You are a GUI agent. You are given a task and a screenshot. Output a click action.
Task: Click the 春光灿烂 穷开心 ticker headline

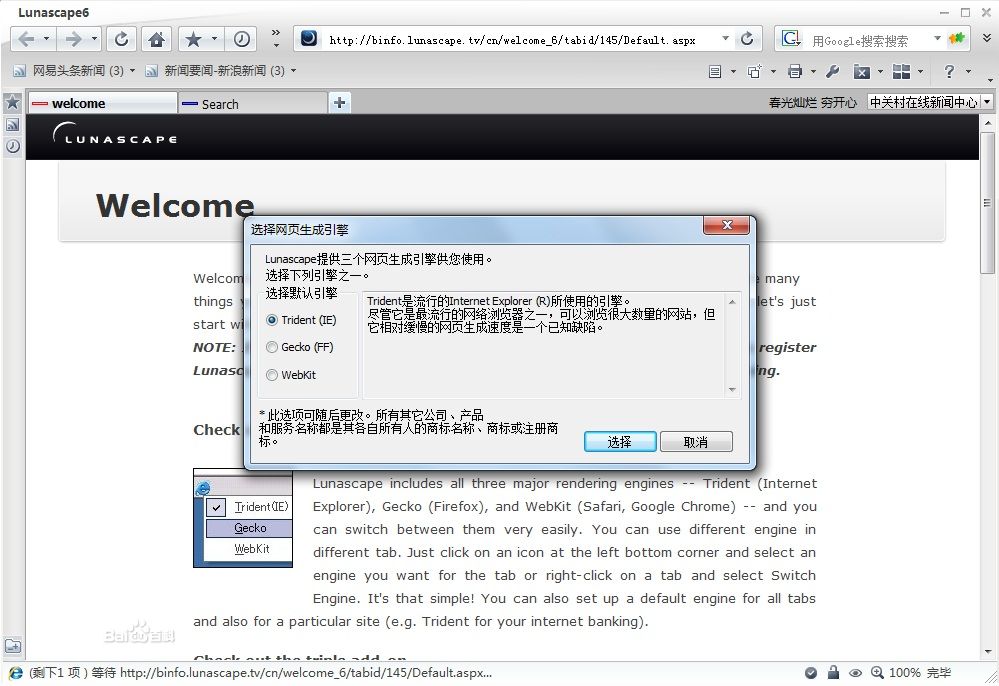(x=812, y=103)
